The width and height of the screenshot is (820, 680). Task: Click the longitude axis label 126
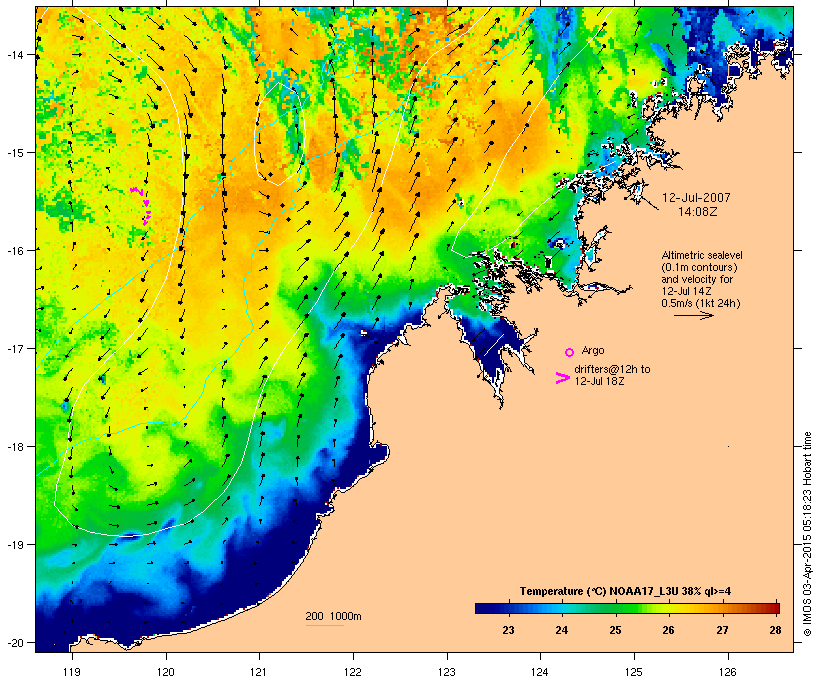(727, 672)
